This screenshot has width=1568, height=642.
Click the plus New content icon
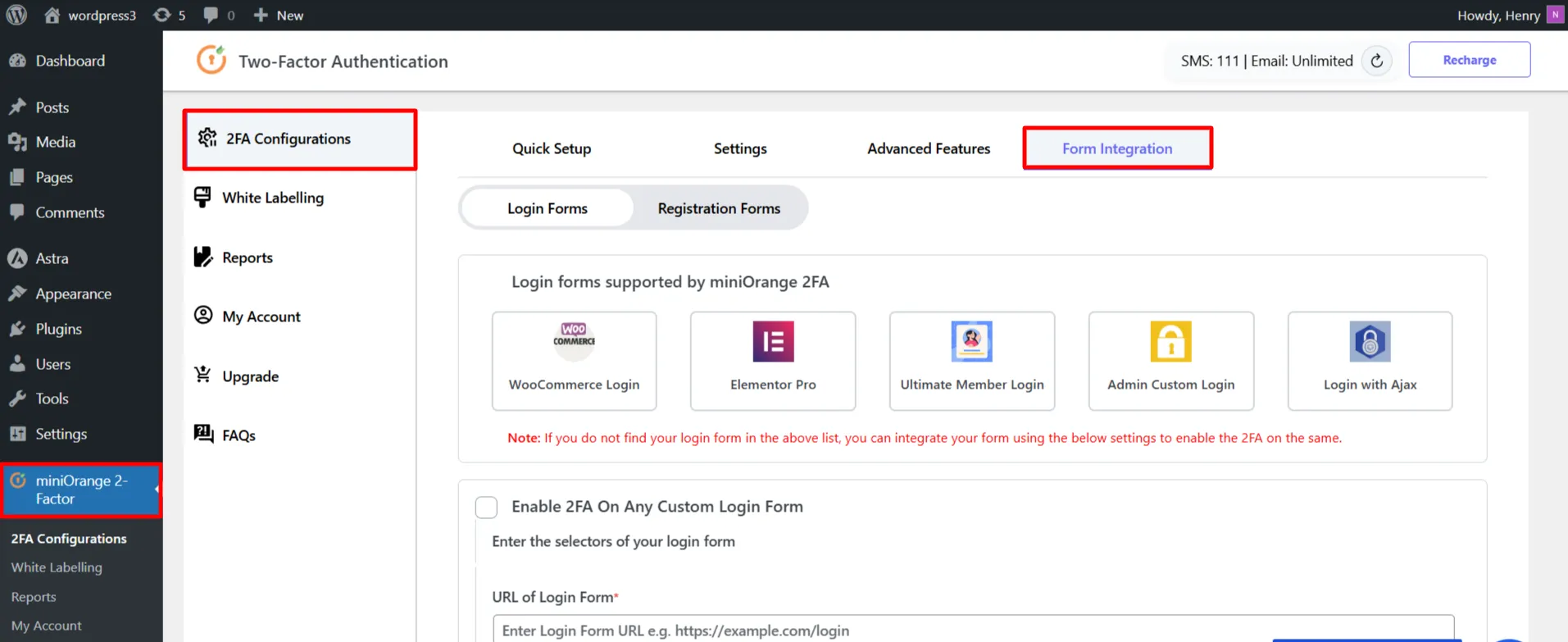(261, 15)
